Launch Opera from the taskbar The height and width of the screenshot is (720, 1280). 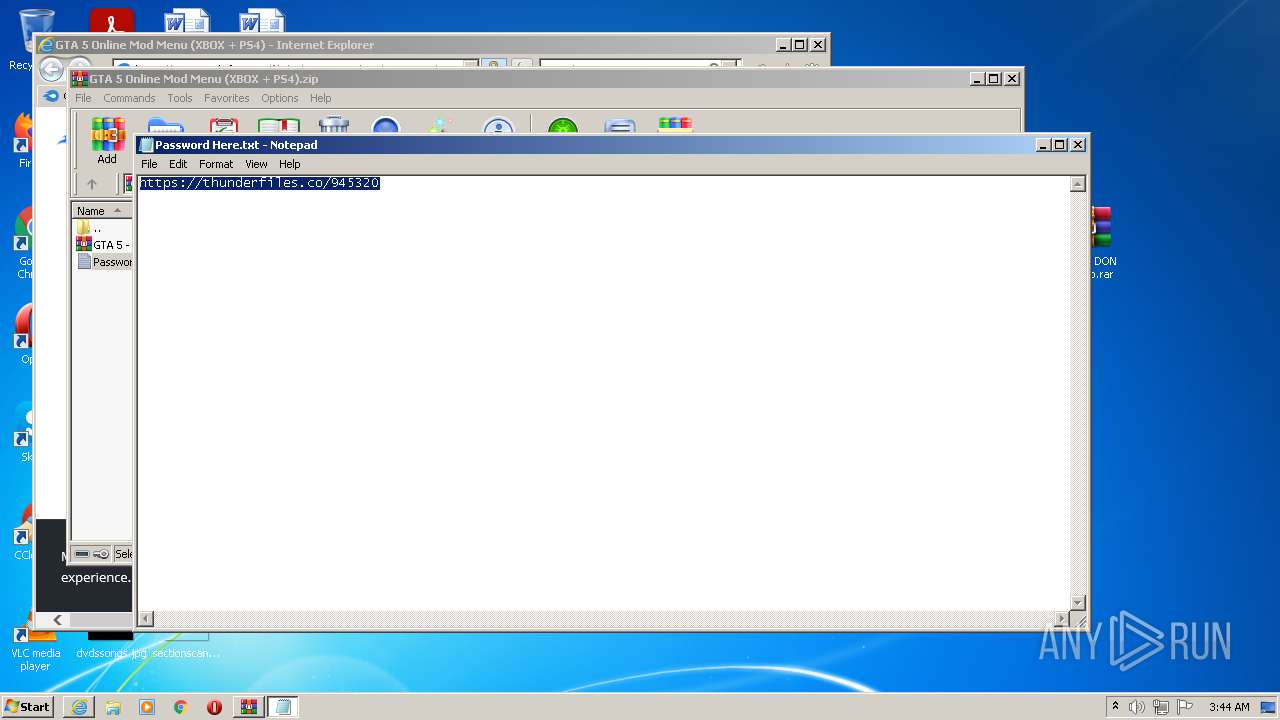pos(214,707)
